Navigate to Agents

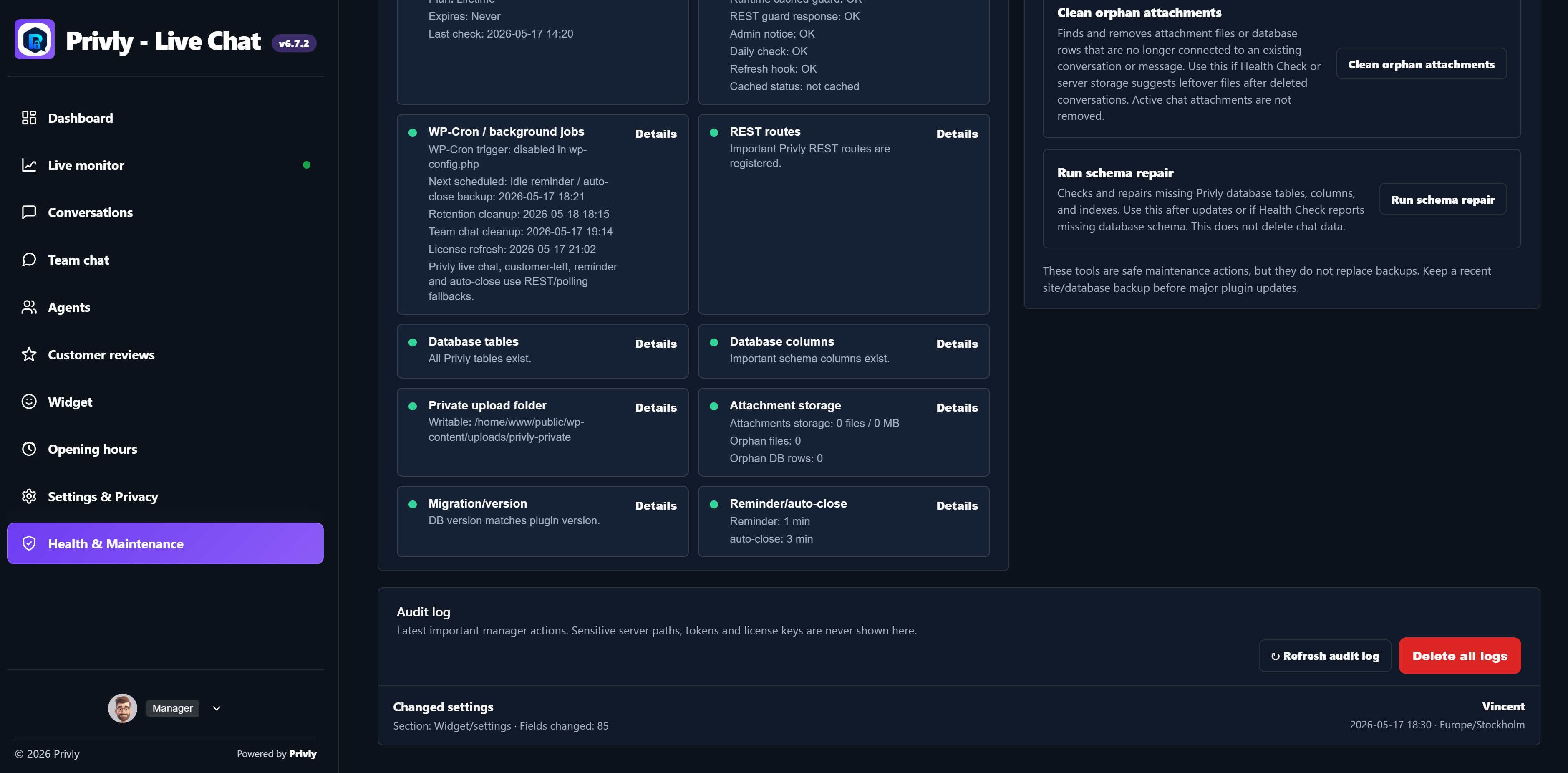[x=166, y=307]
